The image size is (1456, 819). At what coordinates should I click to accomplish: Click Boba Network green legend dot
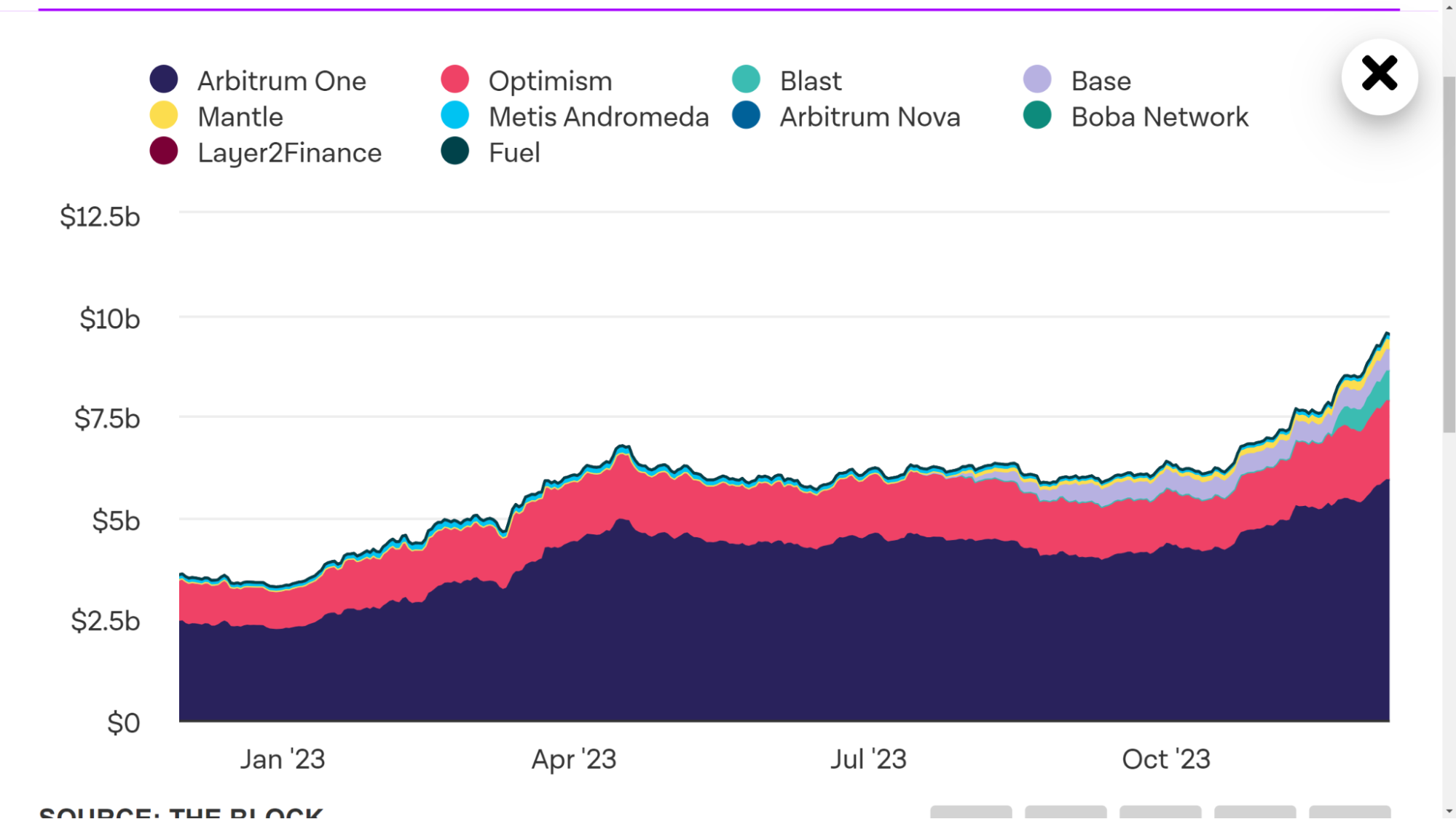click(x=1037, y=116)
